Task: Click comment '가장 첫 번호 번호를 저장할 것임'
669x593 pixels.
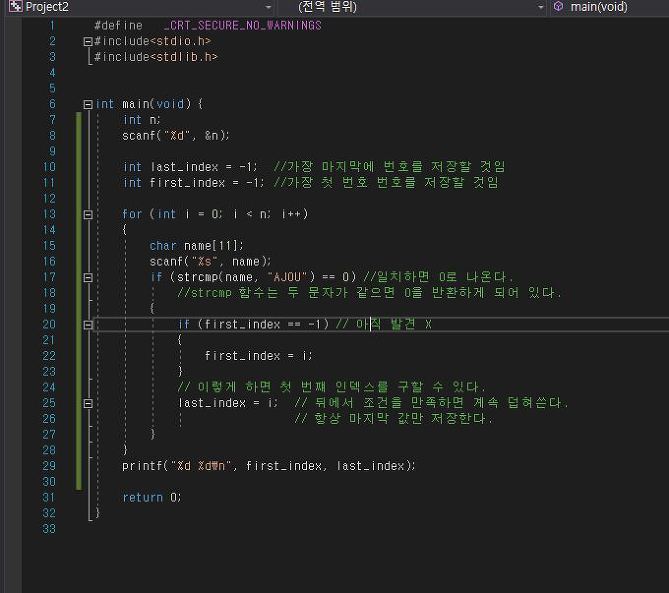Action: [x=392, y=183]
